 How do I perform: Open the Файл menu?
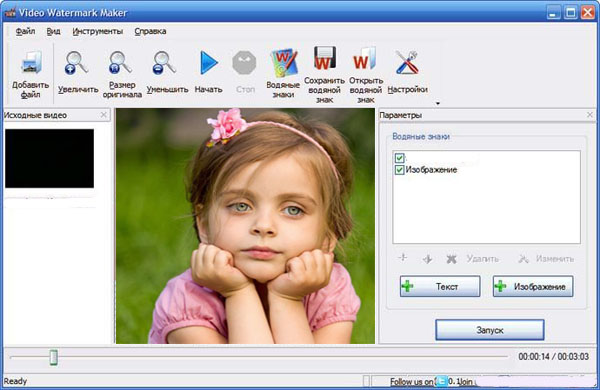click(x=25, y=31)
